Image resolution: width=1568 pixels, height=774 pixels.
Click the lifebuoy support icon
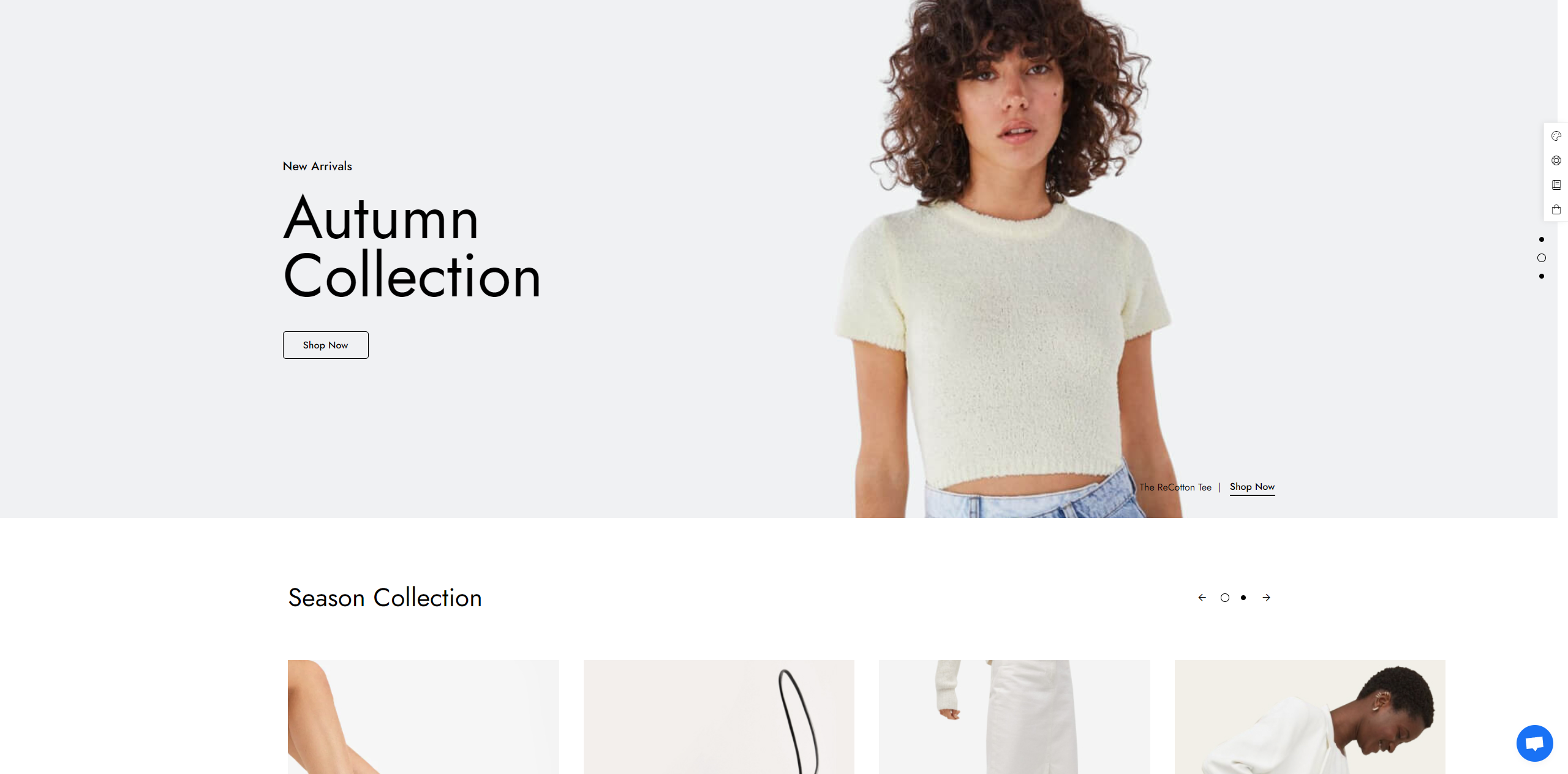click(x=1556, y=160)
